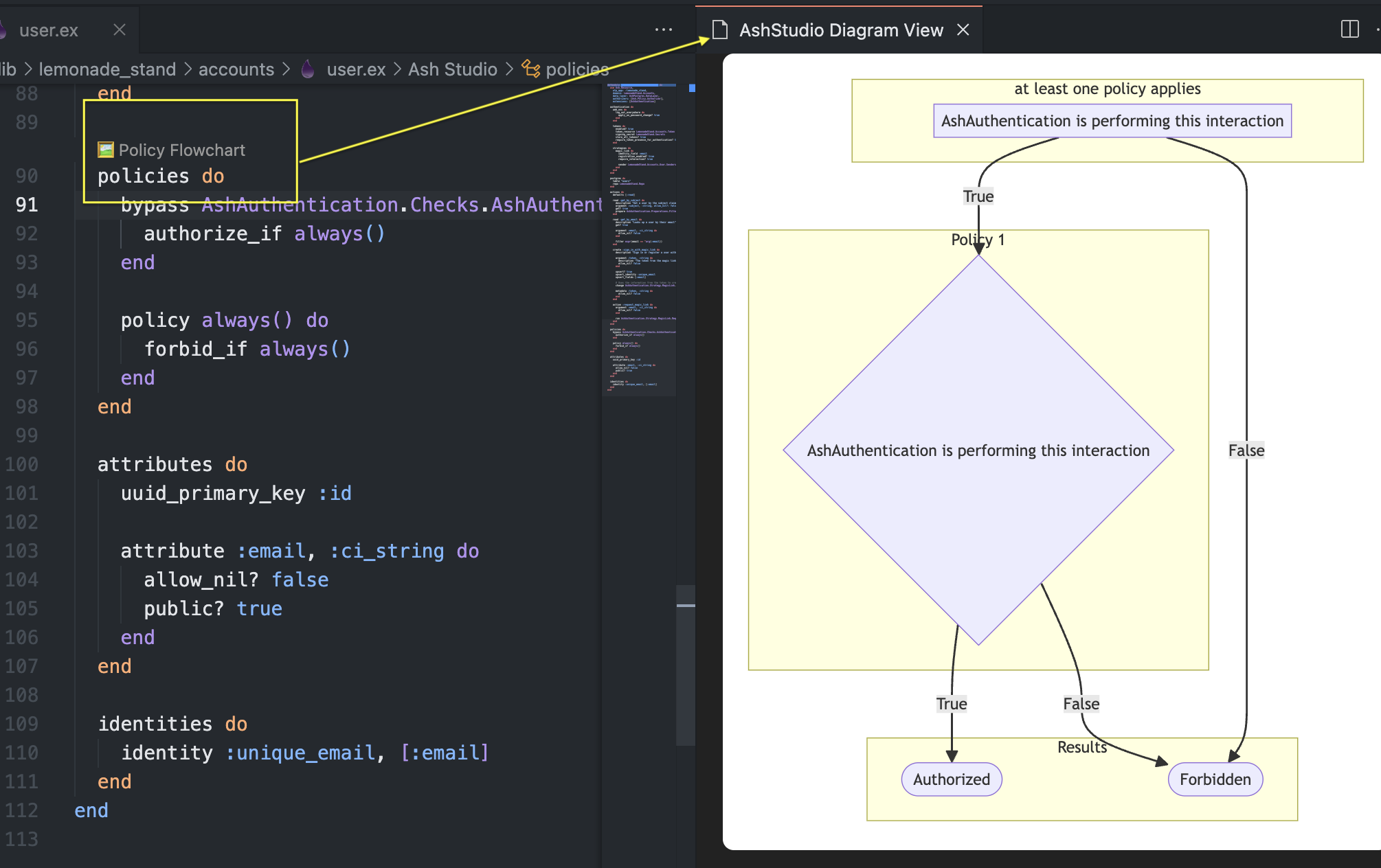Click the policies symbol icon in breadcrumb
This screenshot has width=1381, height=868.
click(x=530, y=69)
